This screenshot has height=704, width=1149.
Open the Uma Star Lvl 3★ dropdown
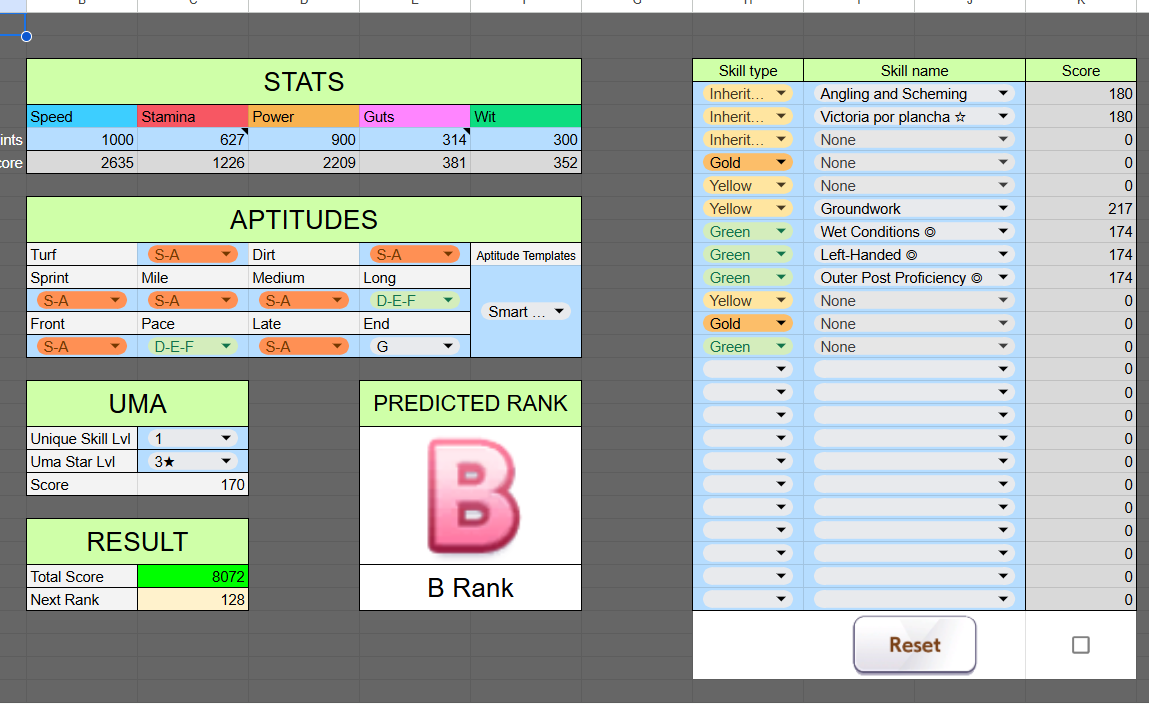point(193,462)
